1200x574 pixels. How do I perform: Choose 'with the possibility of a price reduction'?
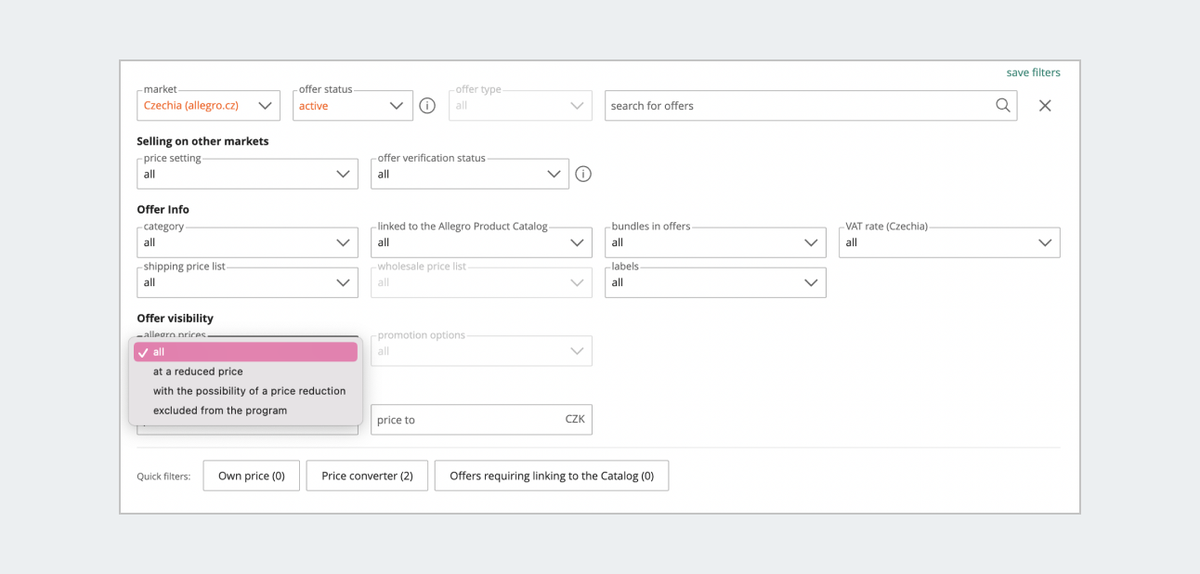pyautogui.click(x=245, y=391)
